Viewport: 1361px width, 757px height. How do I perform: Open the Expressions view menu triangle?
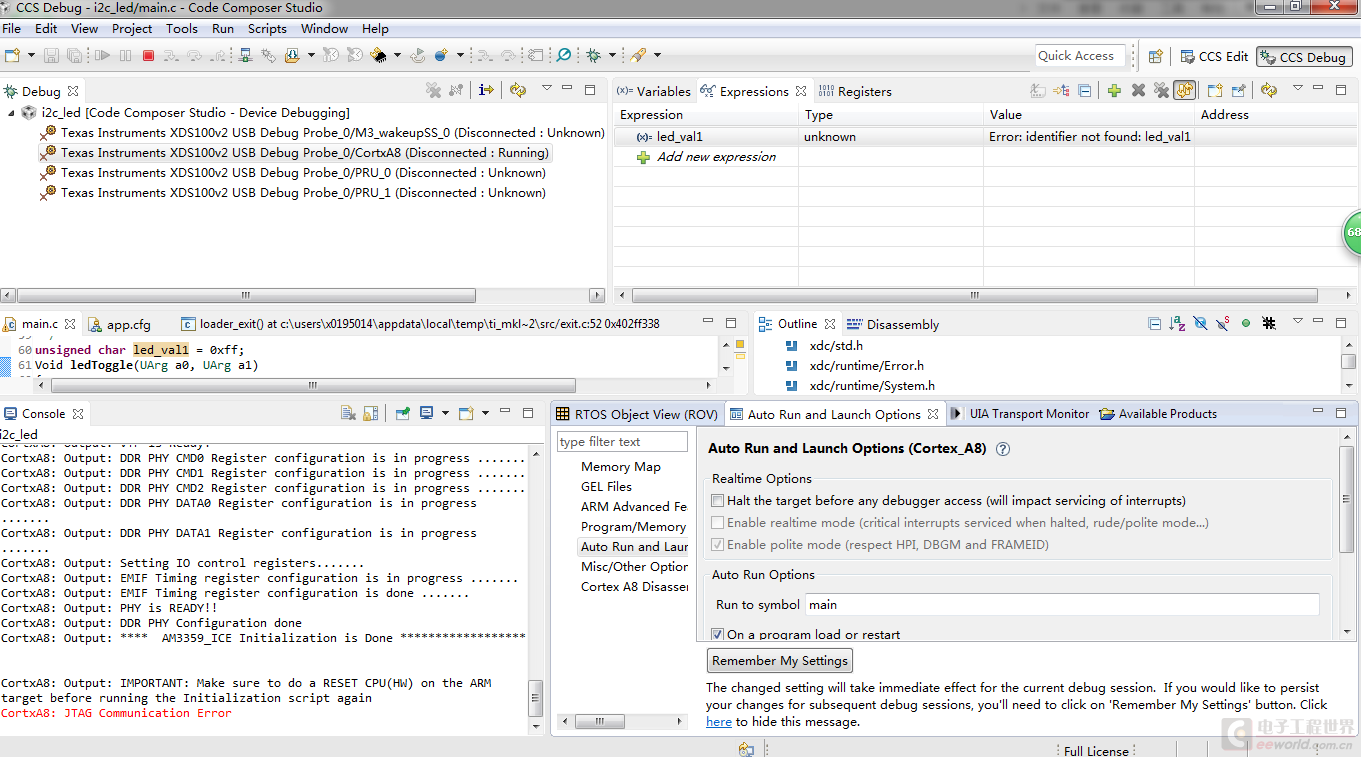click(1297, 88)
